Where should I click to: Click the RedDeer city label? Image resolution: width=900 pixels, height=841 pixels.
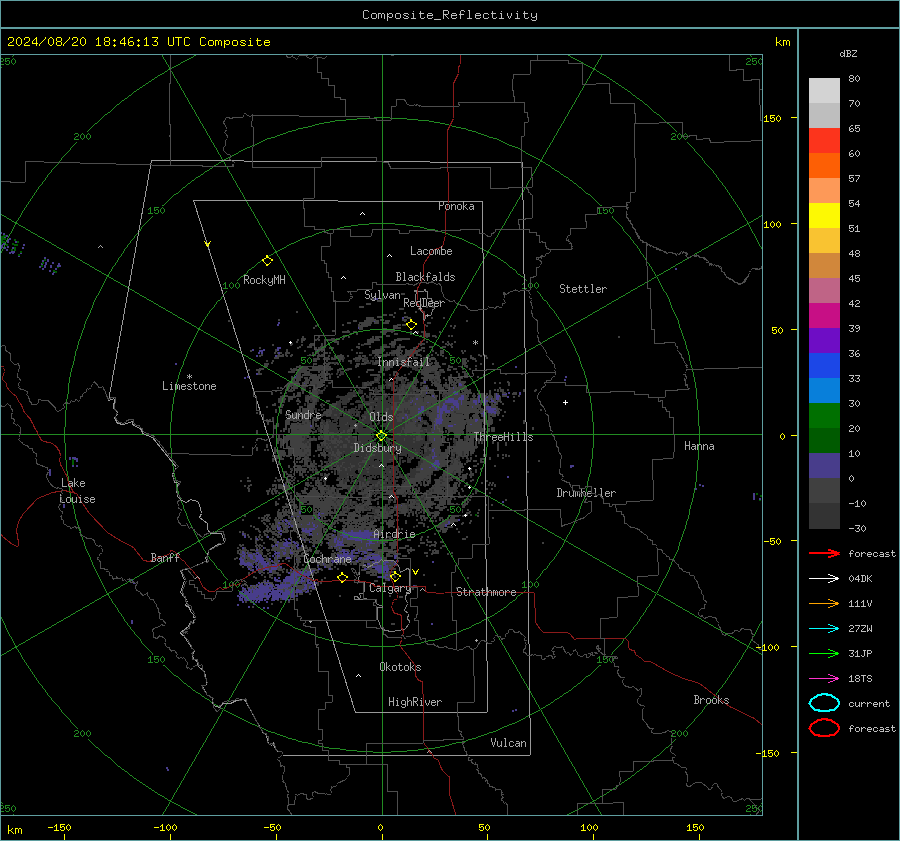(424, 303)
